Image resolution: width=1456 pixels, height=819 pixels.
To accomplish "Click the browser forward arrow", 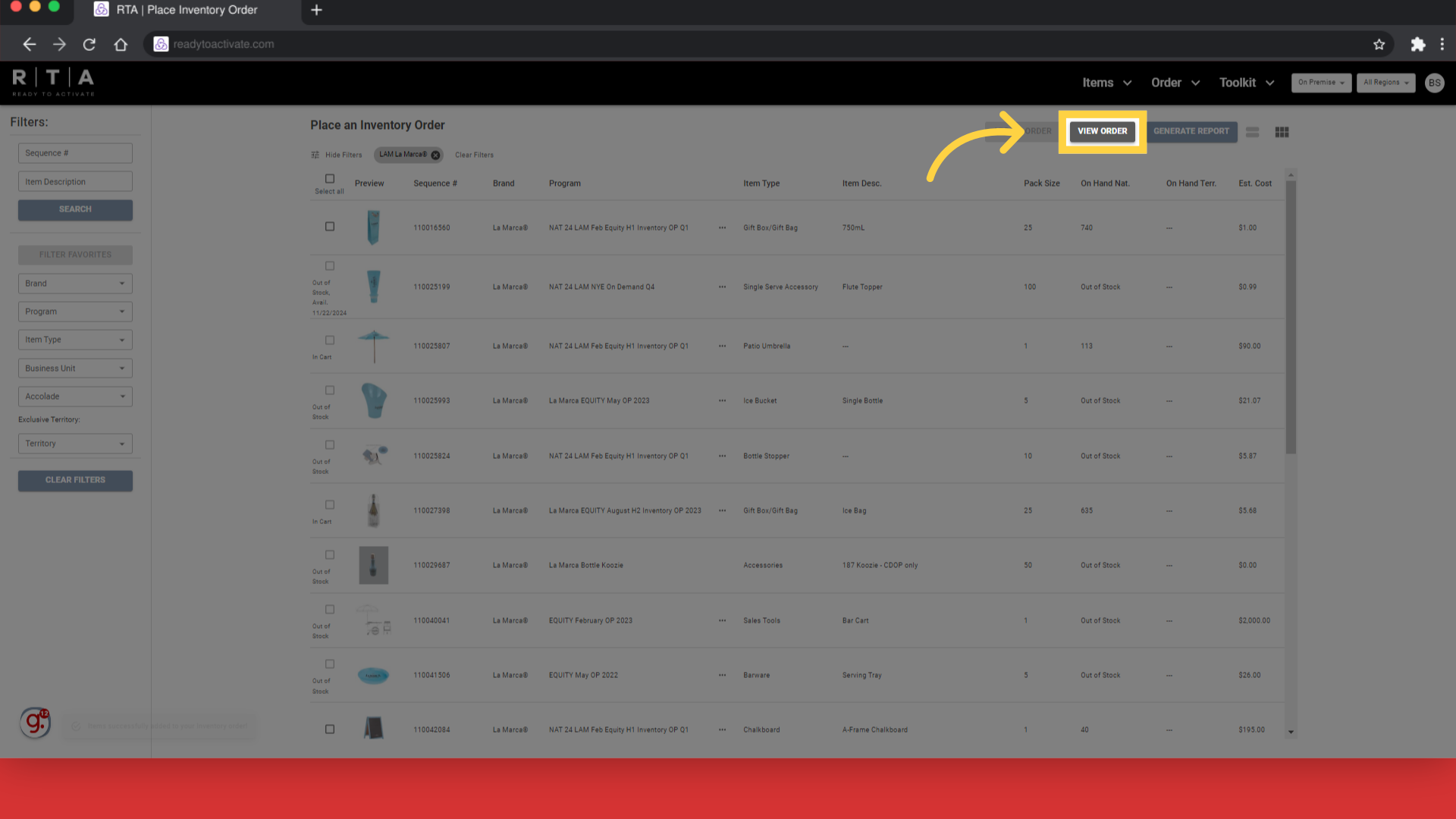I will tap(59, 44).
